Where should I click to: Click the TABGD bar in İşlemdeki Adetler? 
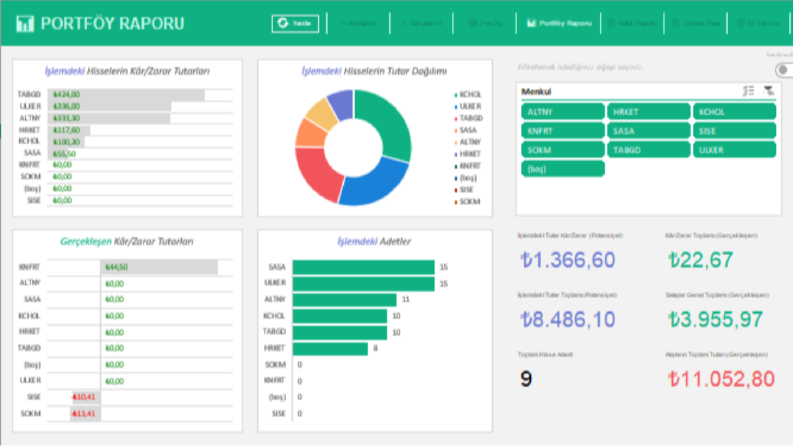[x=340, y=332]
